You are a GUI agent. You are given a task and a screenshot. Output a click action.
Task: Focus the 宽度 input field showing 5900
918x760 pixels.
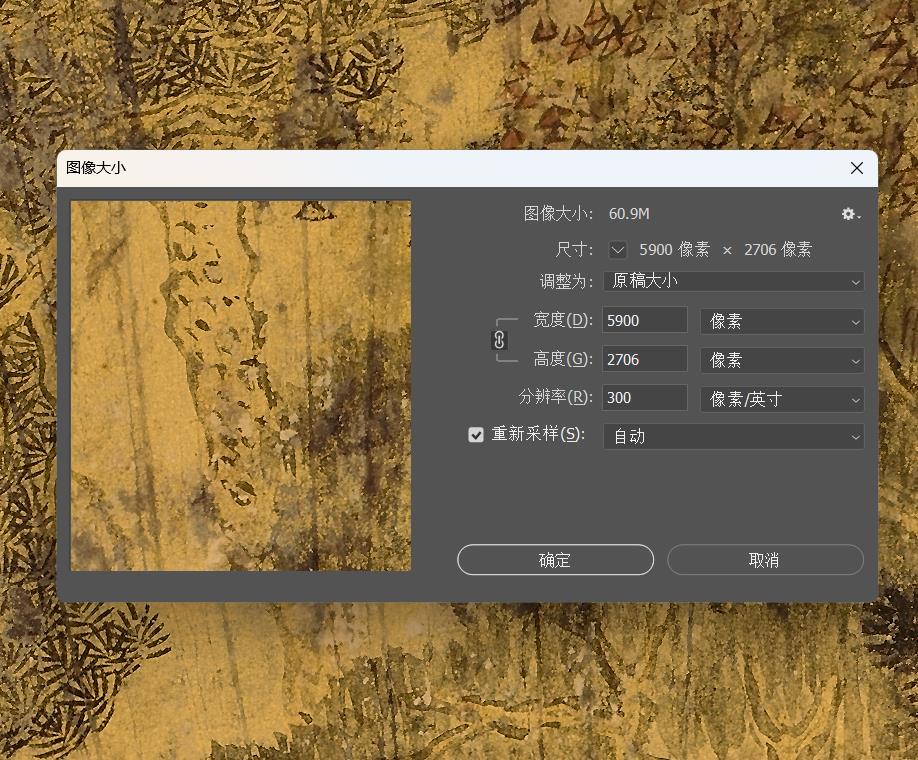pos(645,320)
